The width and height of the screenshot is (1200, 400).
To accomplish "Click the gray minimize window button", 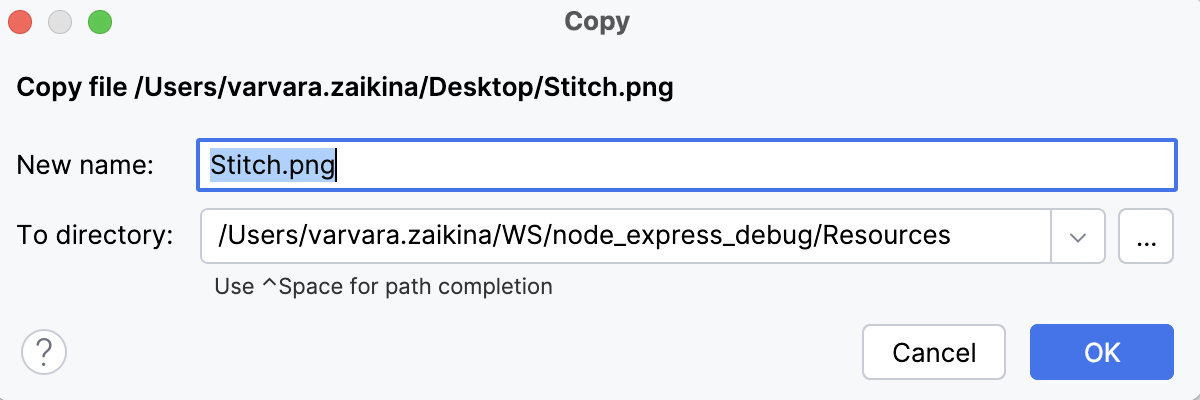I will coord(60,21).
